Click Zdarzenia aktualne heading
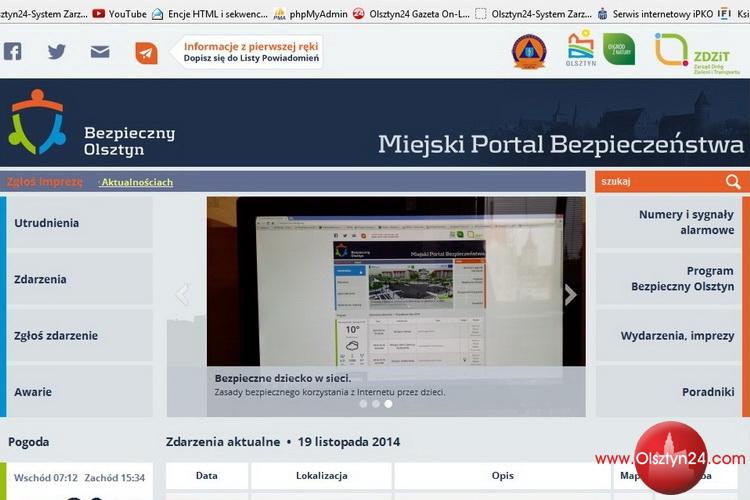This screenshot has height=500, width=750. pos(223,442)
